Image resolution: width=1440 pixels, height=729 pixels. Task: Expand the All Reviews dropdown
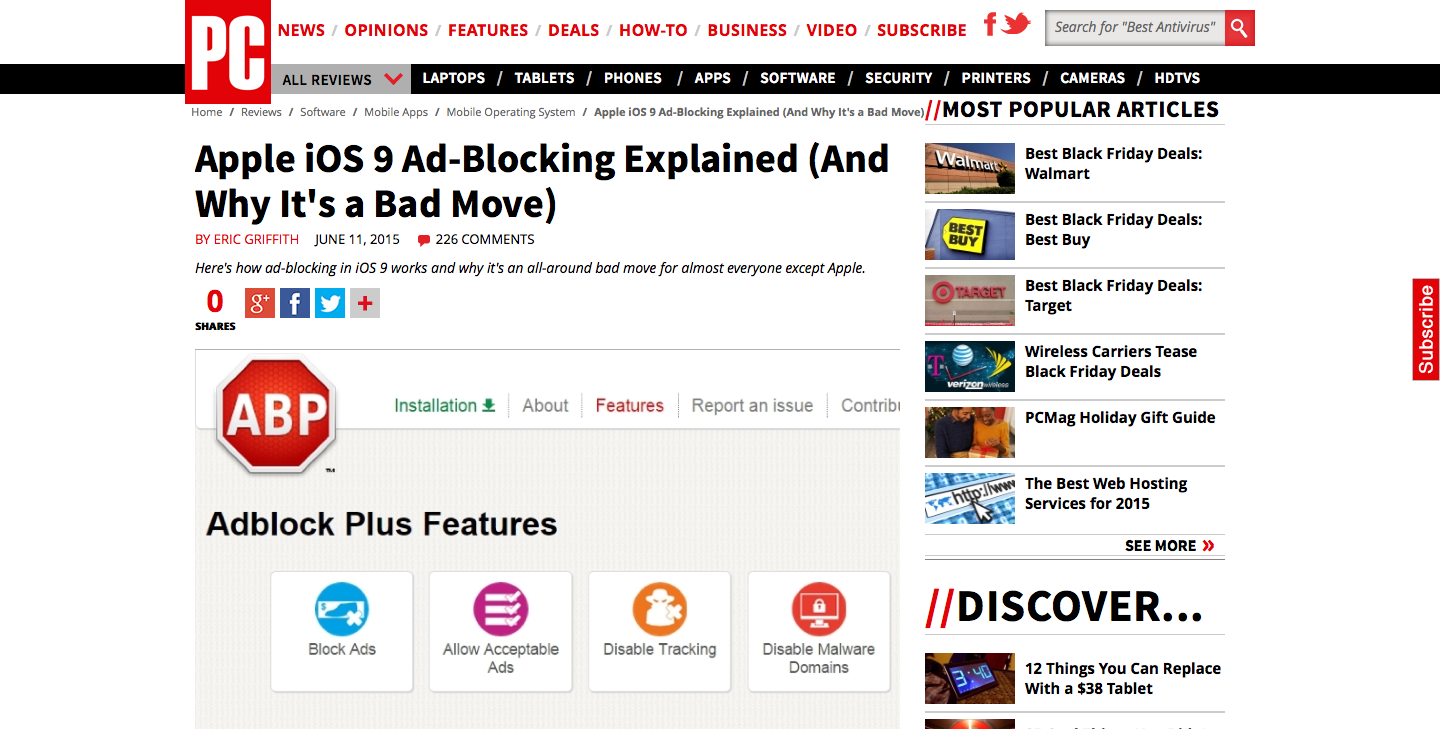point(341,79)
